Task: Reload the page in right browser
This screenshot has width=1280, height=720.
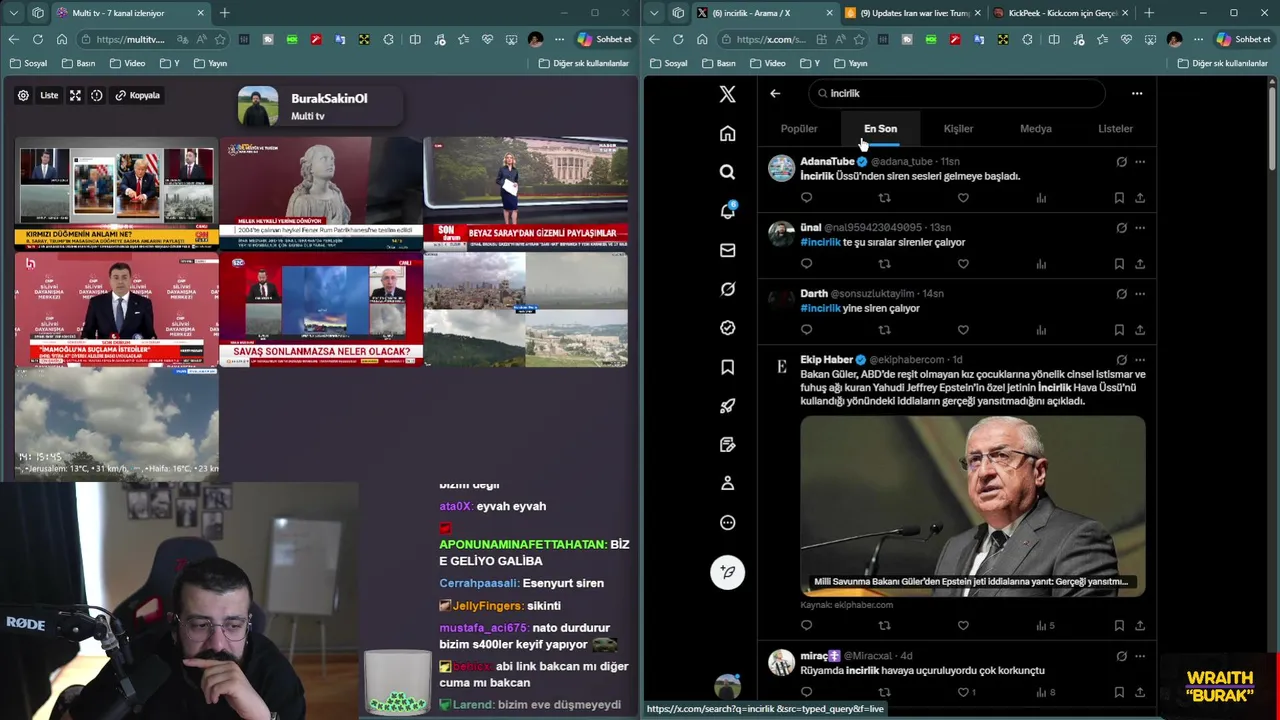Action: click(x=678, y=39)
